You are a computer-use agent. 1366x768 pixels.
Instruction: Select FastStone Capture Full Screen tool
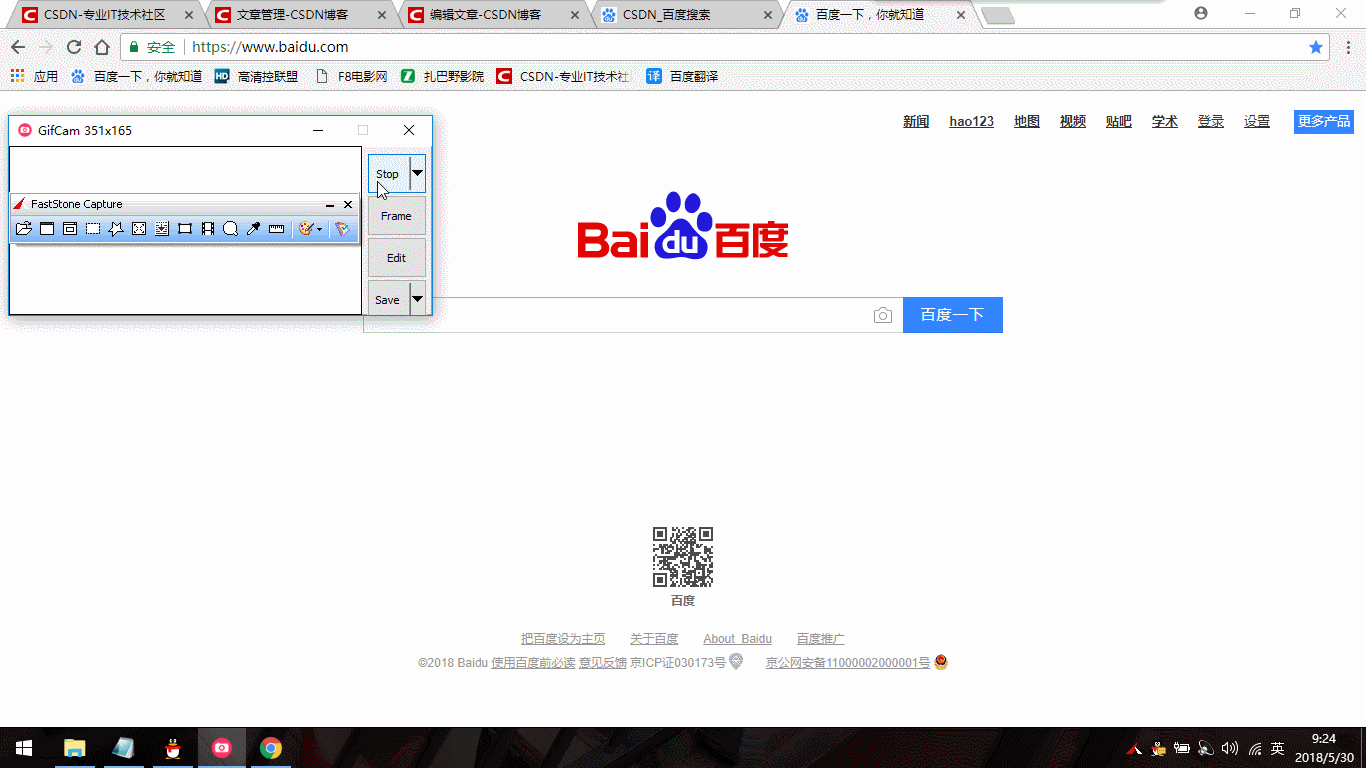tap(139, 229)
